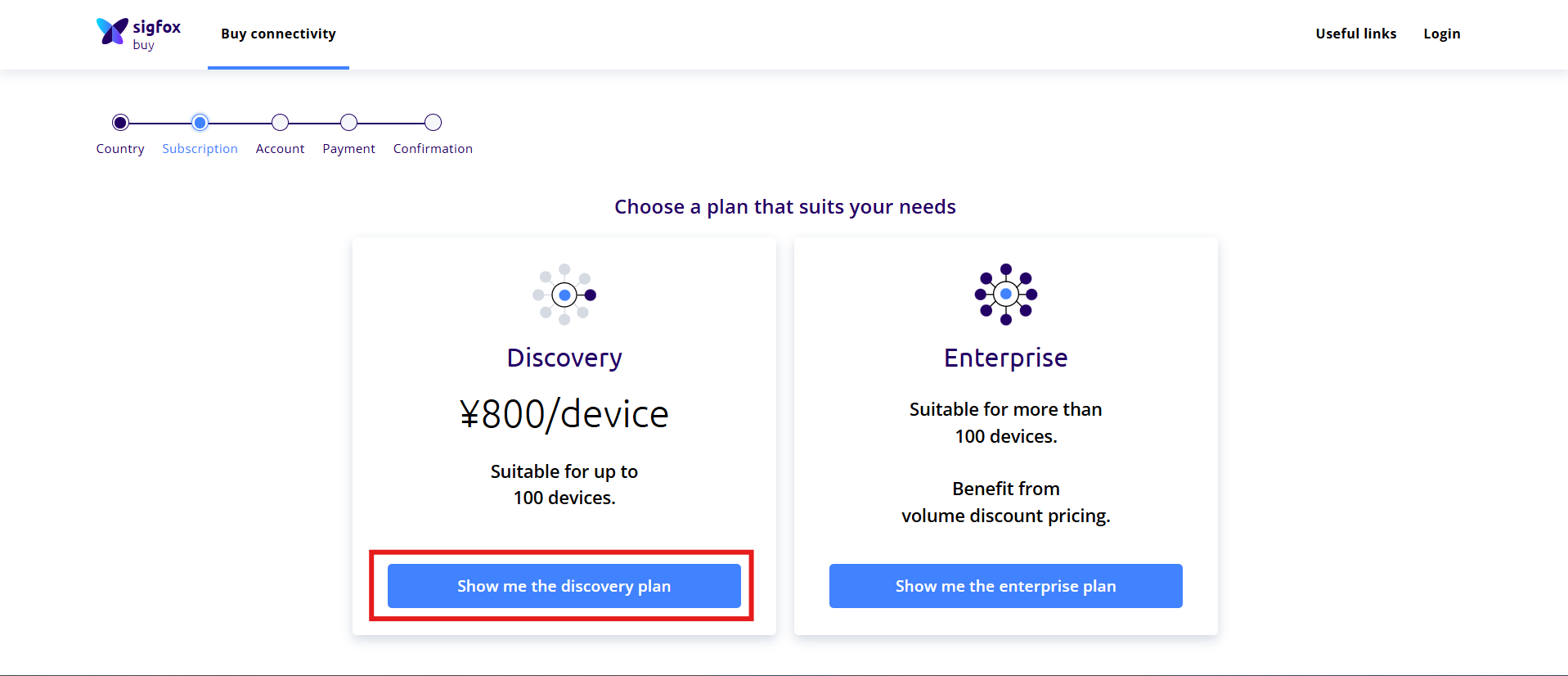Click the Account step label

pyautogui.click(x=280, y=149)
